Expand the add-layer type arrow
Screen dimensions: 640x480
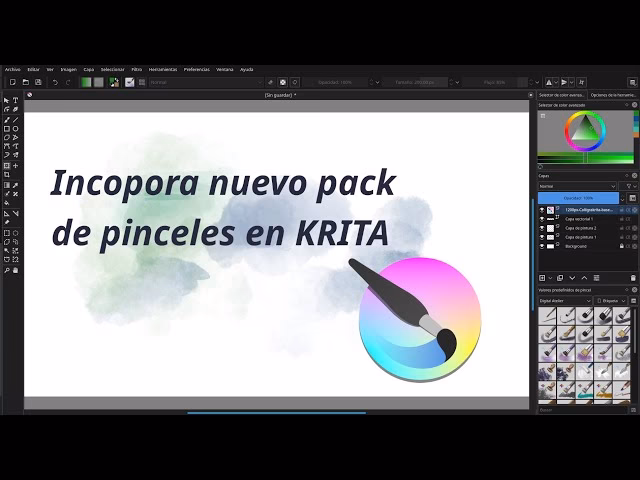550,278
